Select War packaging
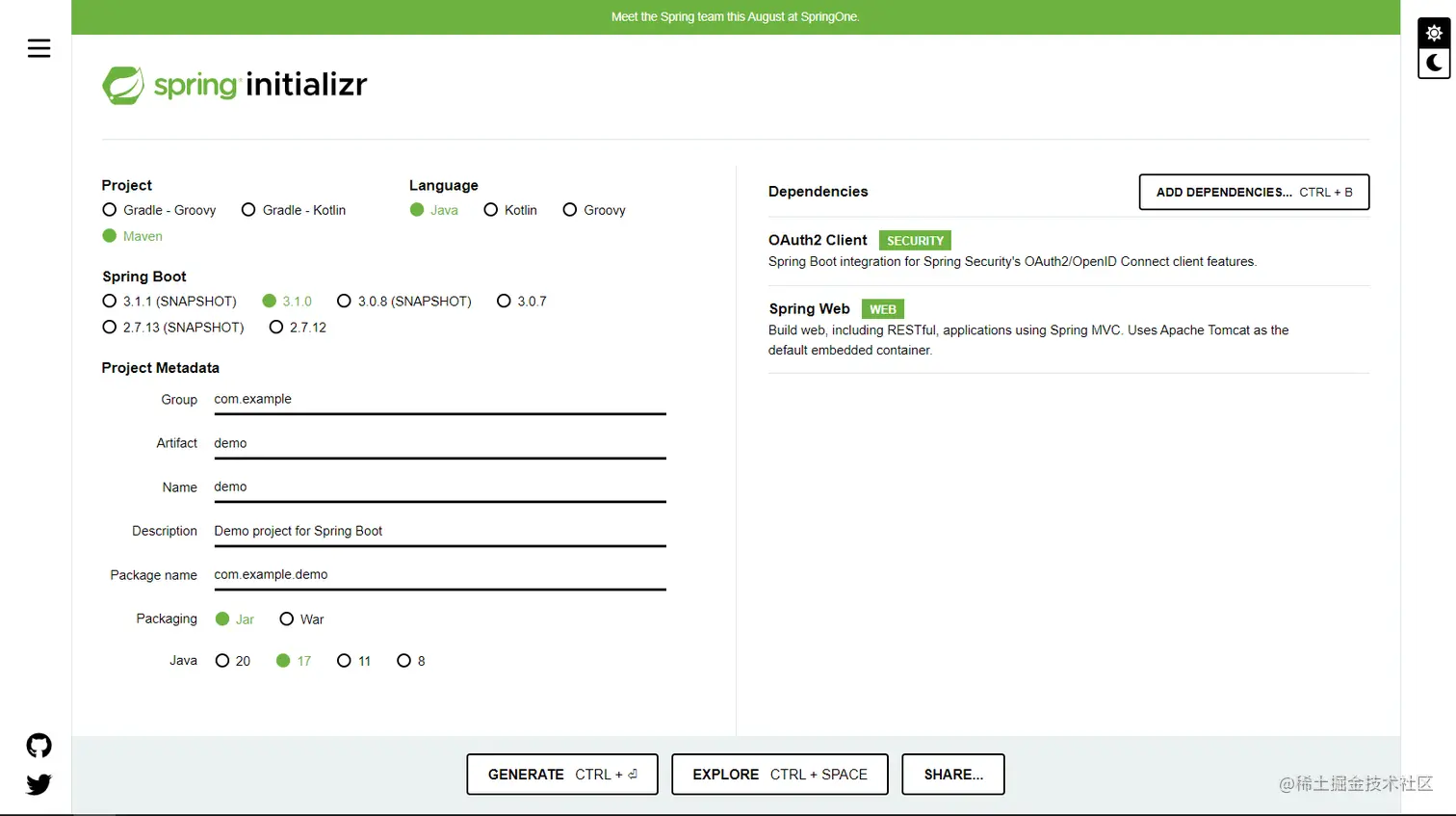 click(286, 619)
